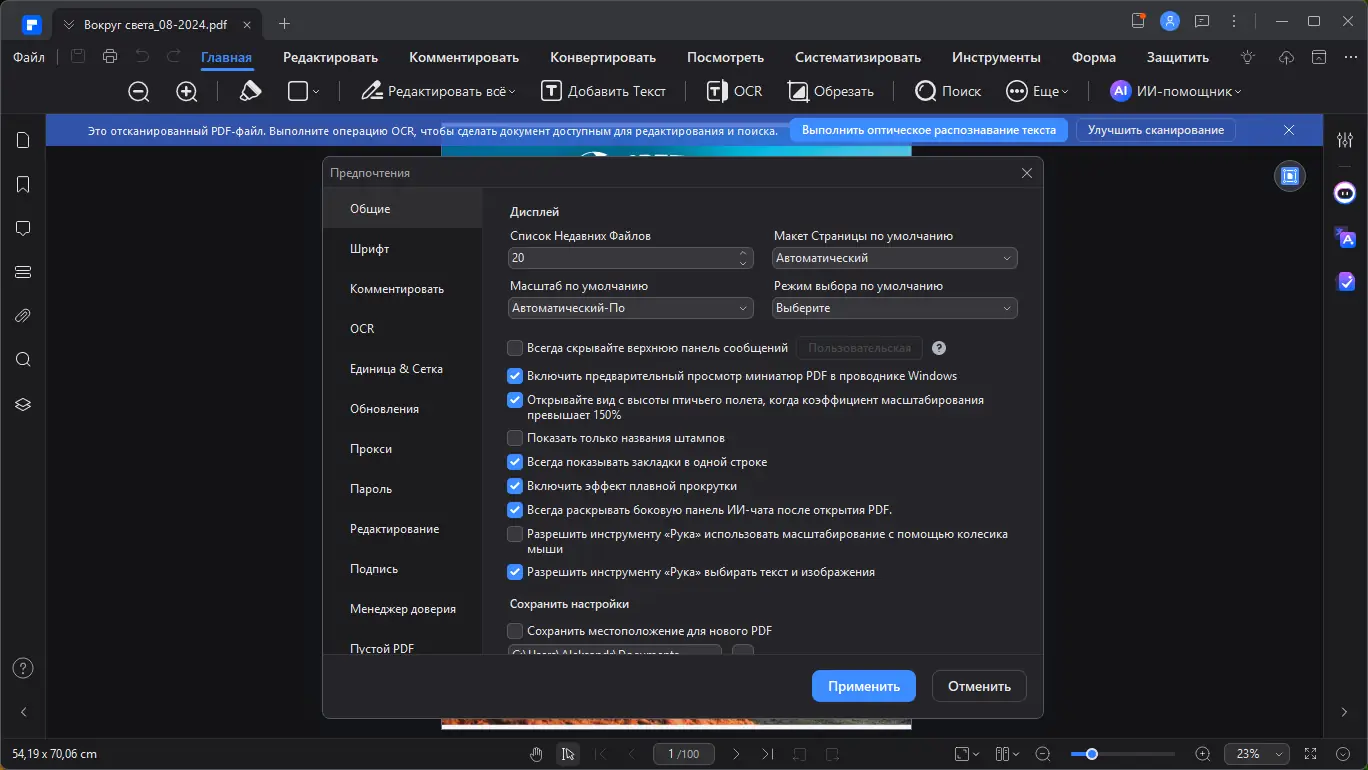Open the layers panel in left sidebar

23,404
